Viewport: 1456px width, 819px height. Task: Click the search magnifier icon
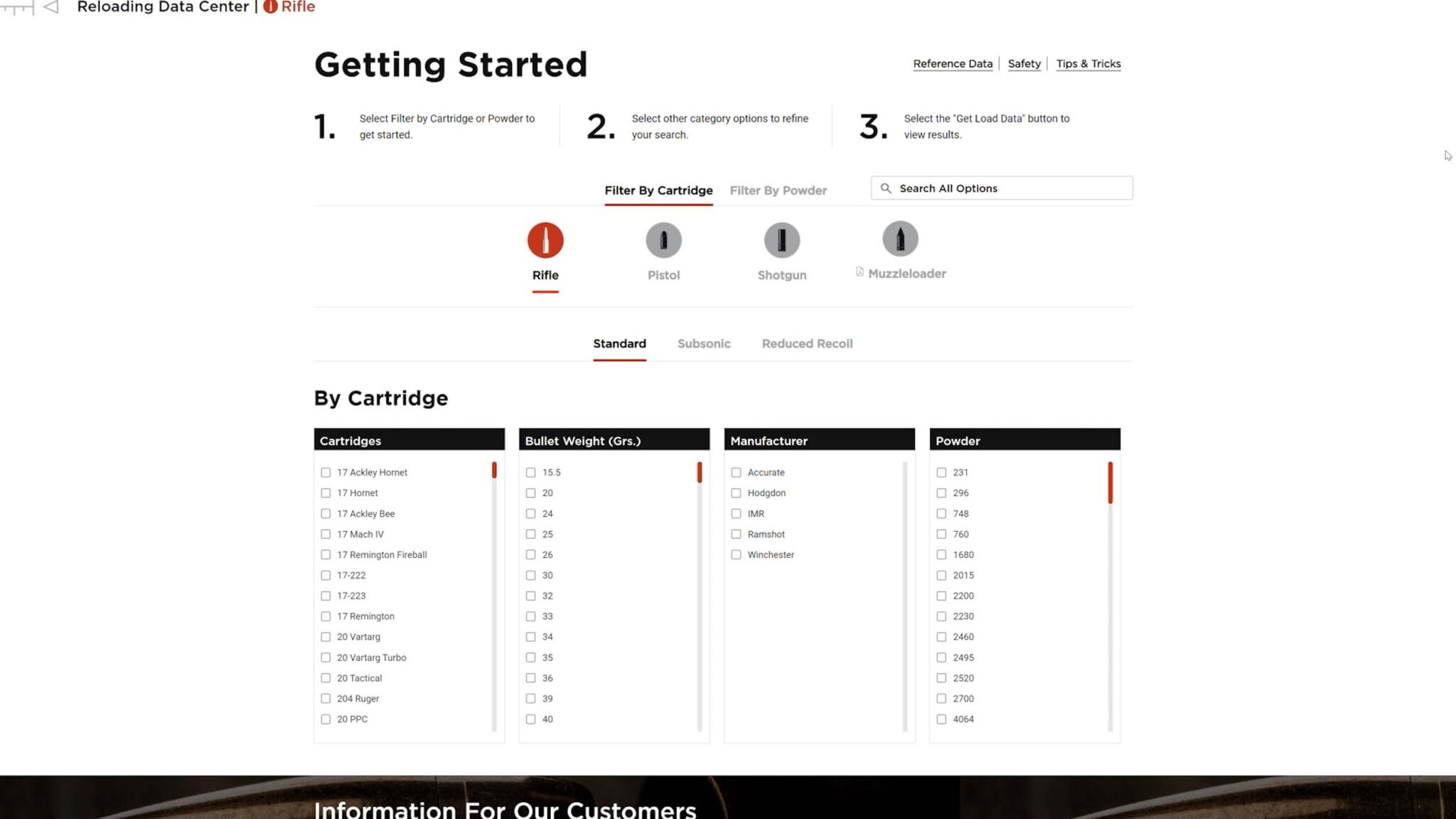886,188
